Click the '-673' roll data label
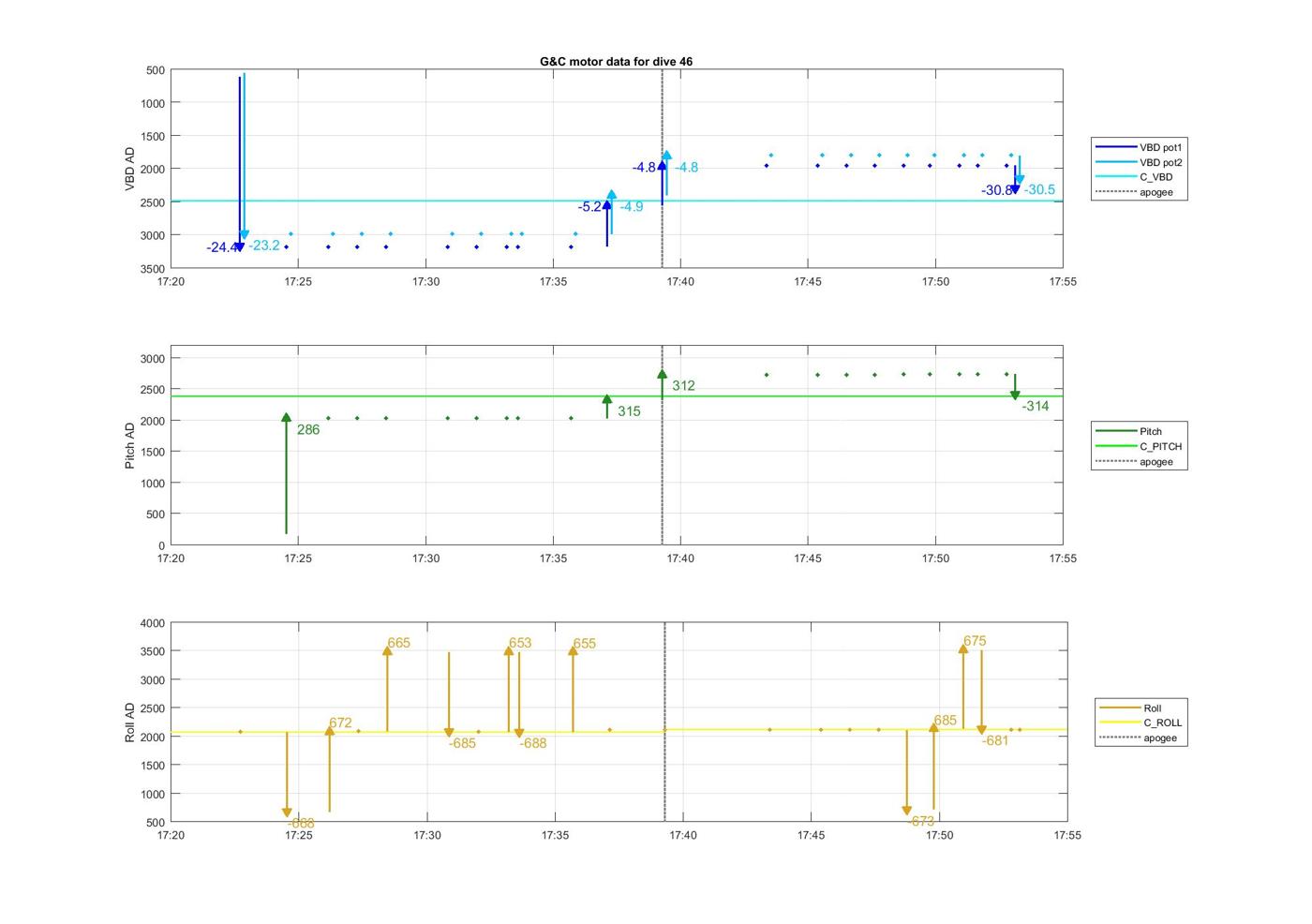 pos(920,821)
